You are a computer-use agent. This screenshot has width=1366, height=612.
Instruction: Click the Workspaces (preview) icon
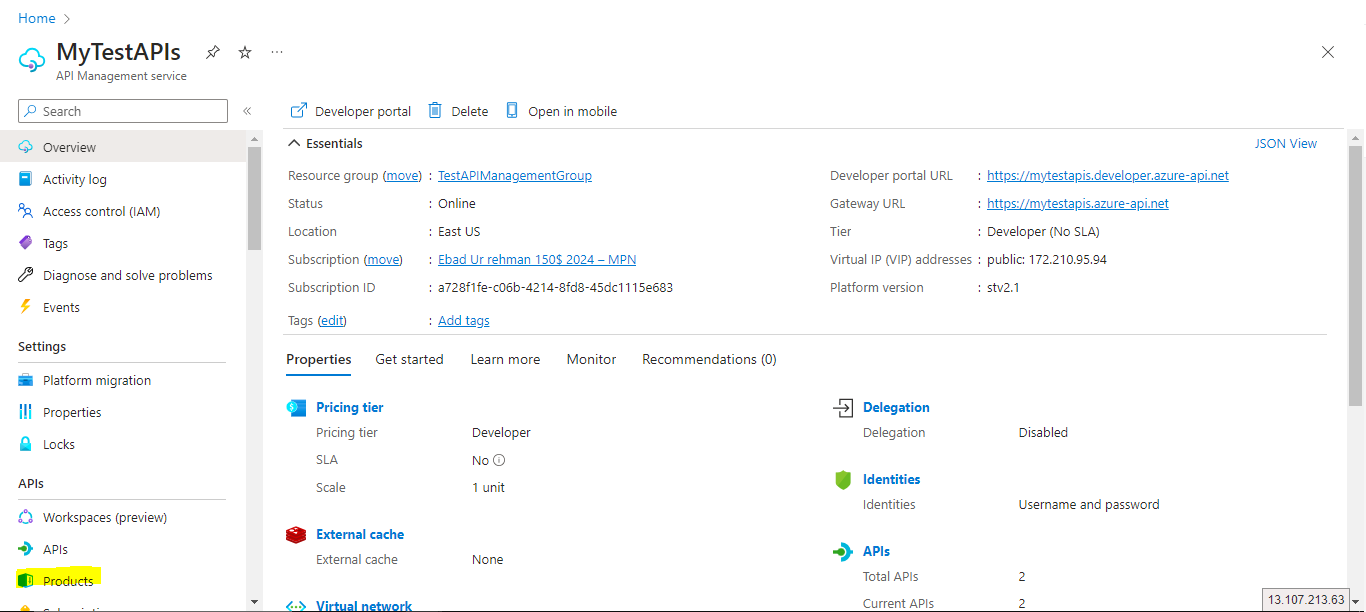pos(26,517)
